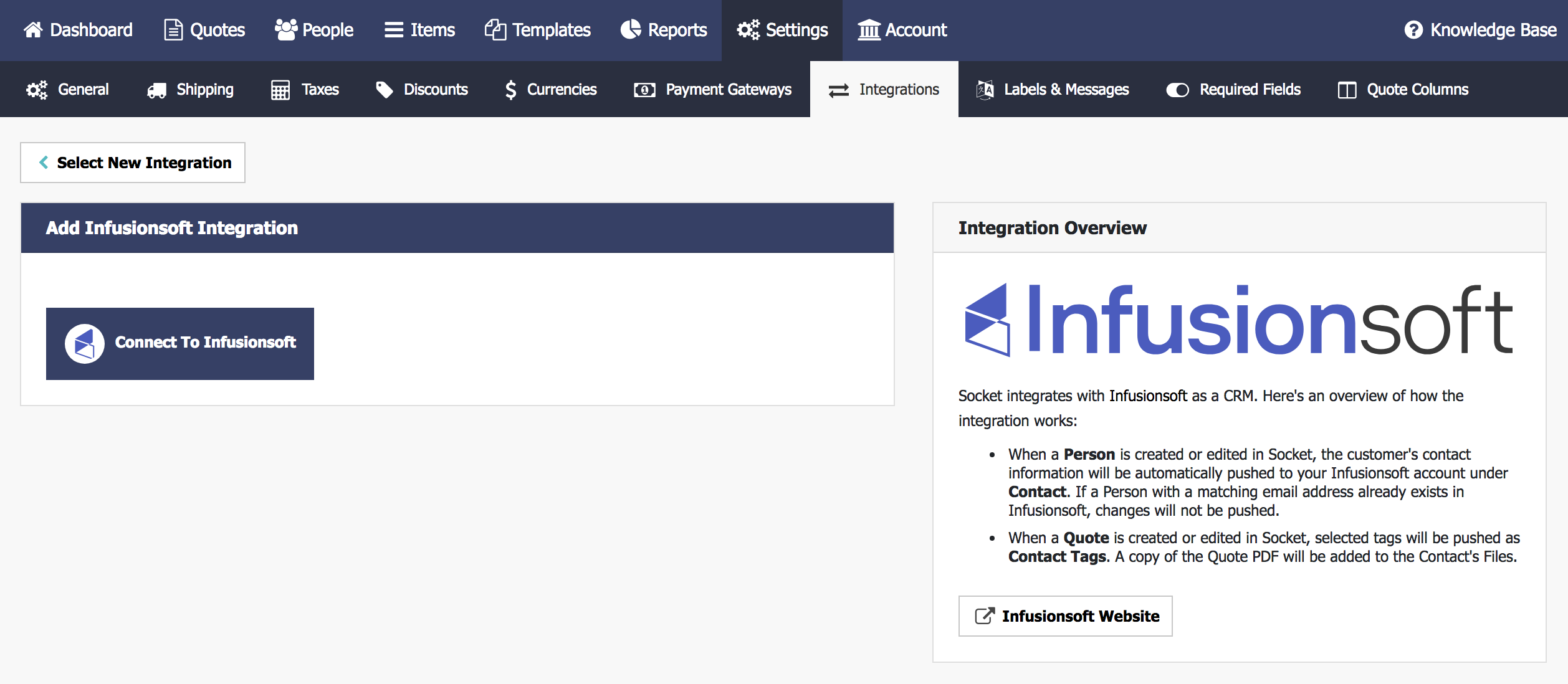This screenshot has height=684, width=1568.
Task: Click the Discounts tag icon
Action: click(x=385, y=90)
